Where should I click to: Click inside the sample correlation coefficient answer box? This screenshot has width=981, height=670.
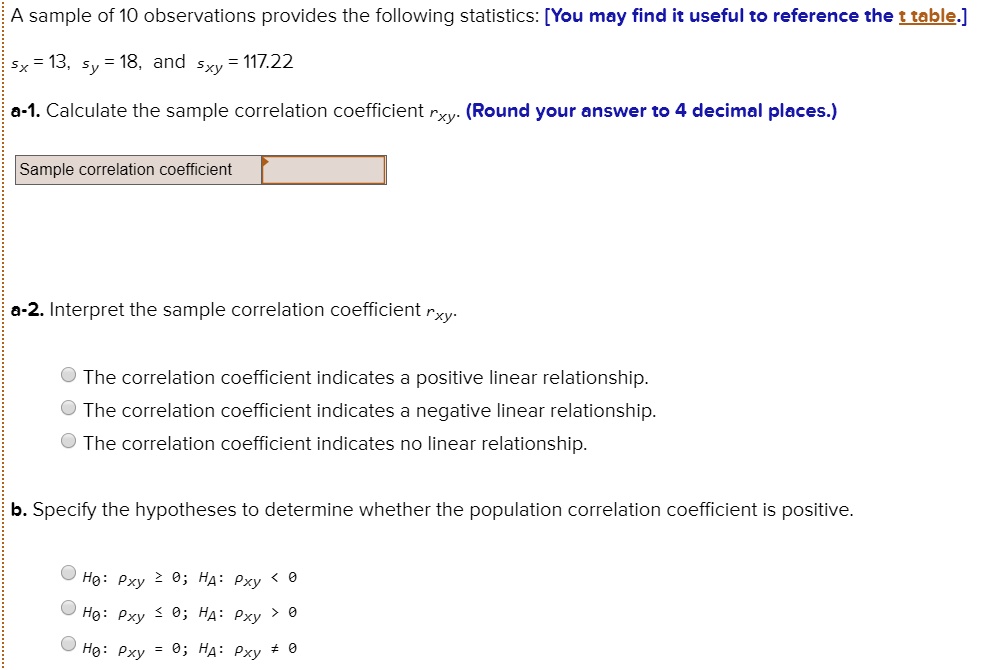322,169
